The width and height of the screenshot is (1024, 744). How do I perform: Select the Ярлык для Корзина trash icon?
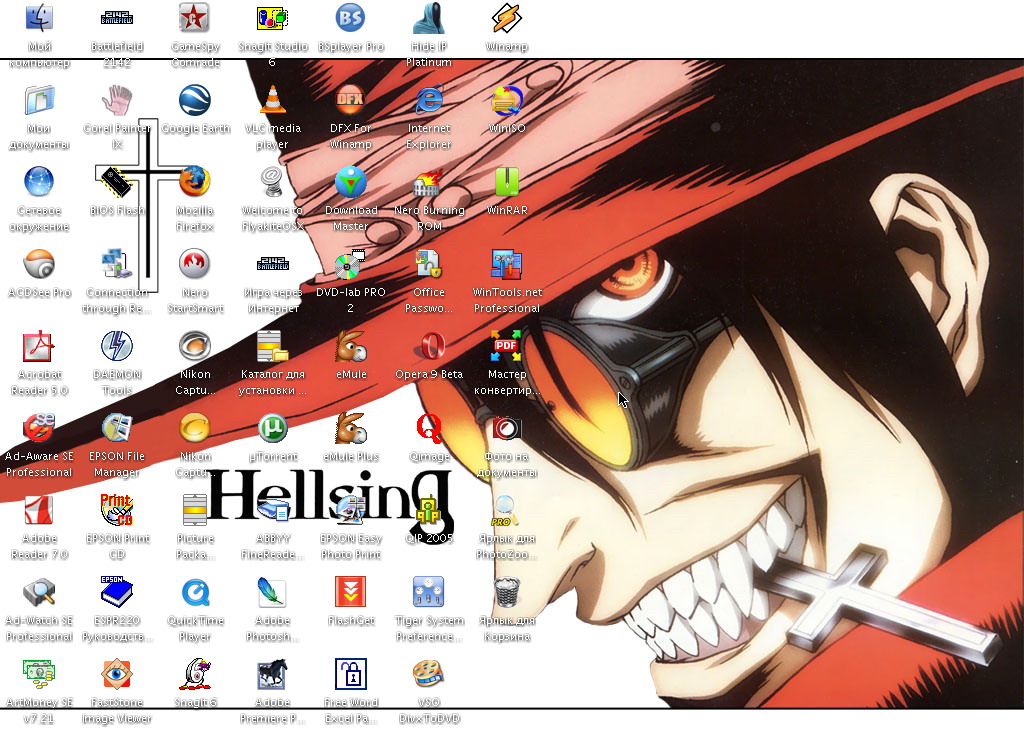[x=506, y=592]
